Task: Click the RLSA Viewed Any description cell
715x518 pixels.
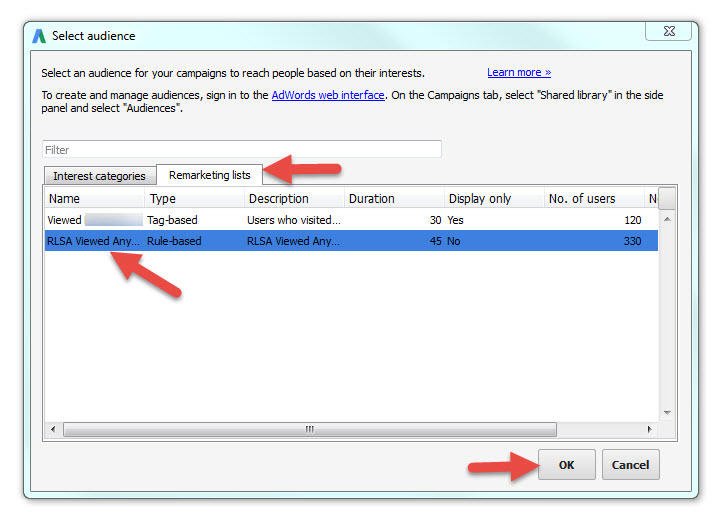Action: (293, 241)
